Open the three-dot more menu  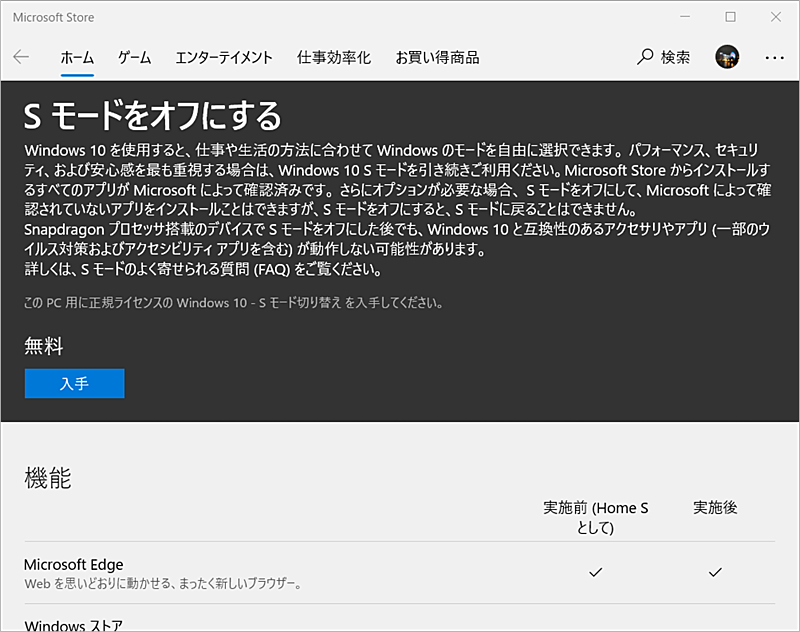(774, 58)
